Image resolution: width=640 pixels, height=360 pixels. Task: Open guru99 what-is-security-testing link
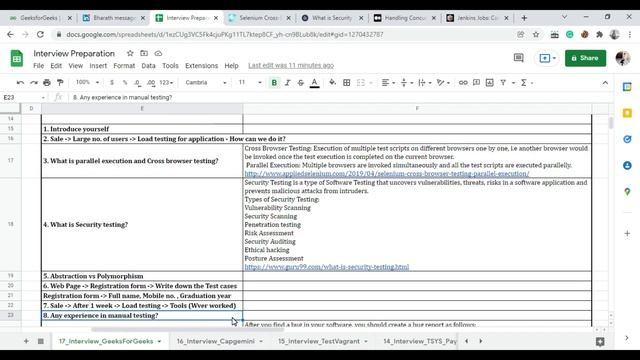(x=327, y=267)
